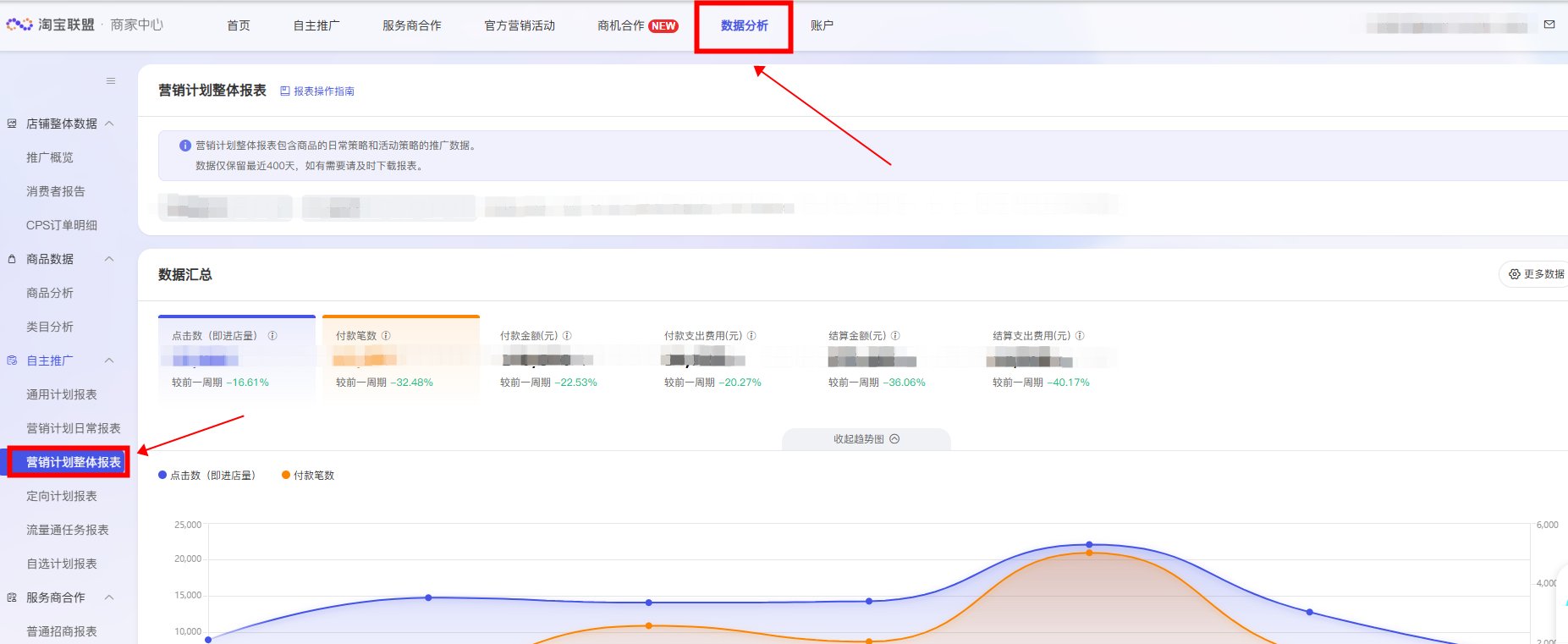Screen dimensions: 1568x644
Task: Open 营销计划日常报表 in the sidebar
Action: [74, 428]
